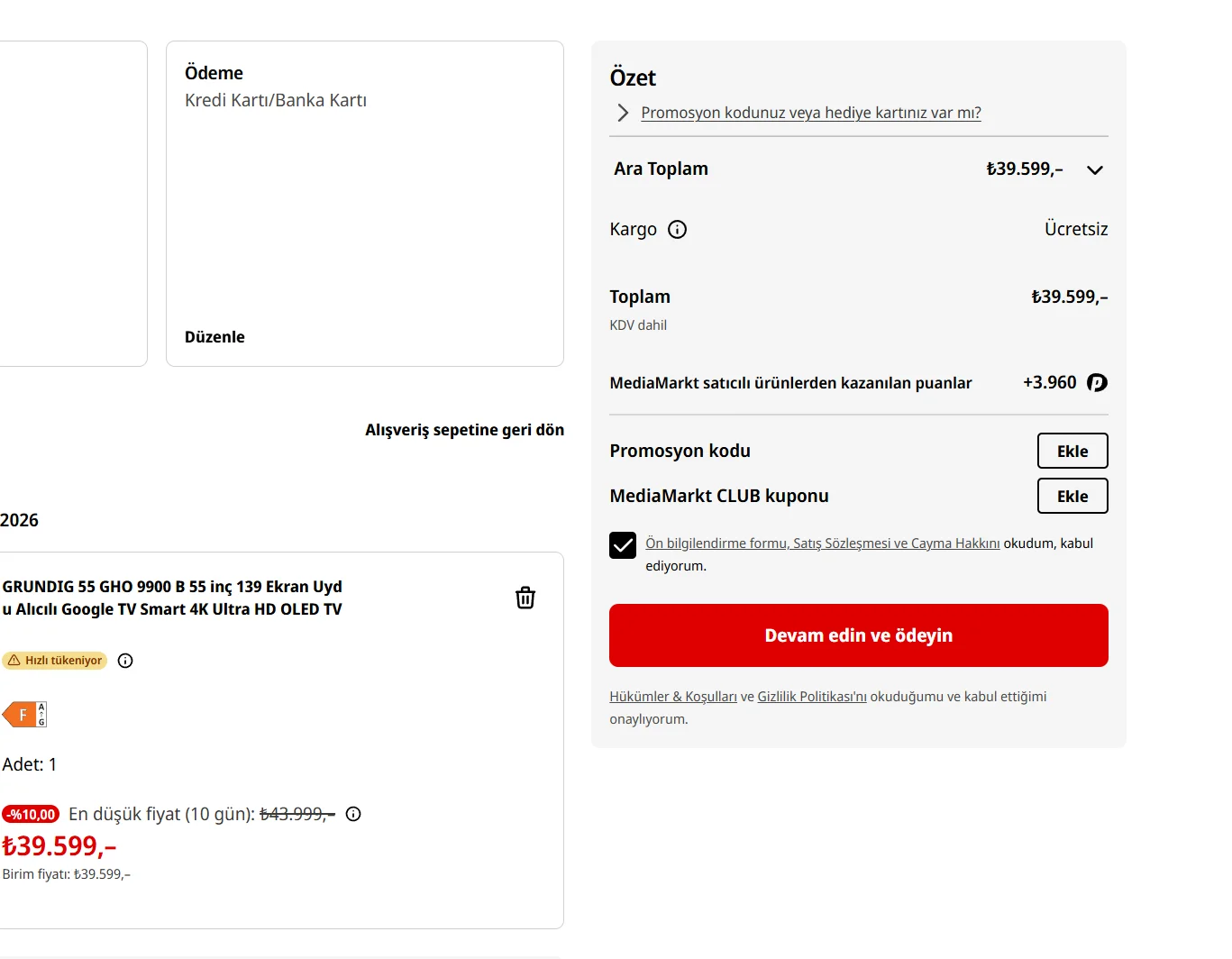Viewport: 1232px width, 959px height.
Task: Open Kargo shipping info icon
Action: tap(677, 230)
